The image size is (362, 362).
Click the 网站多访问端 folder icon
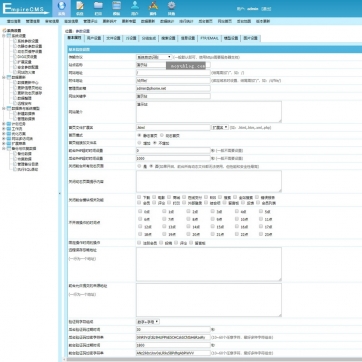(x=9, y=138)
